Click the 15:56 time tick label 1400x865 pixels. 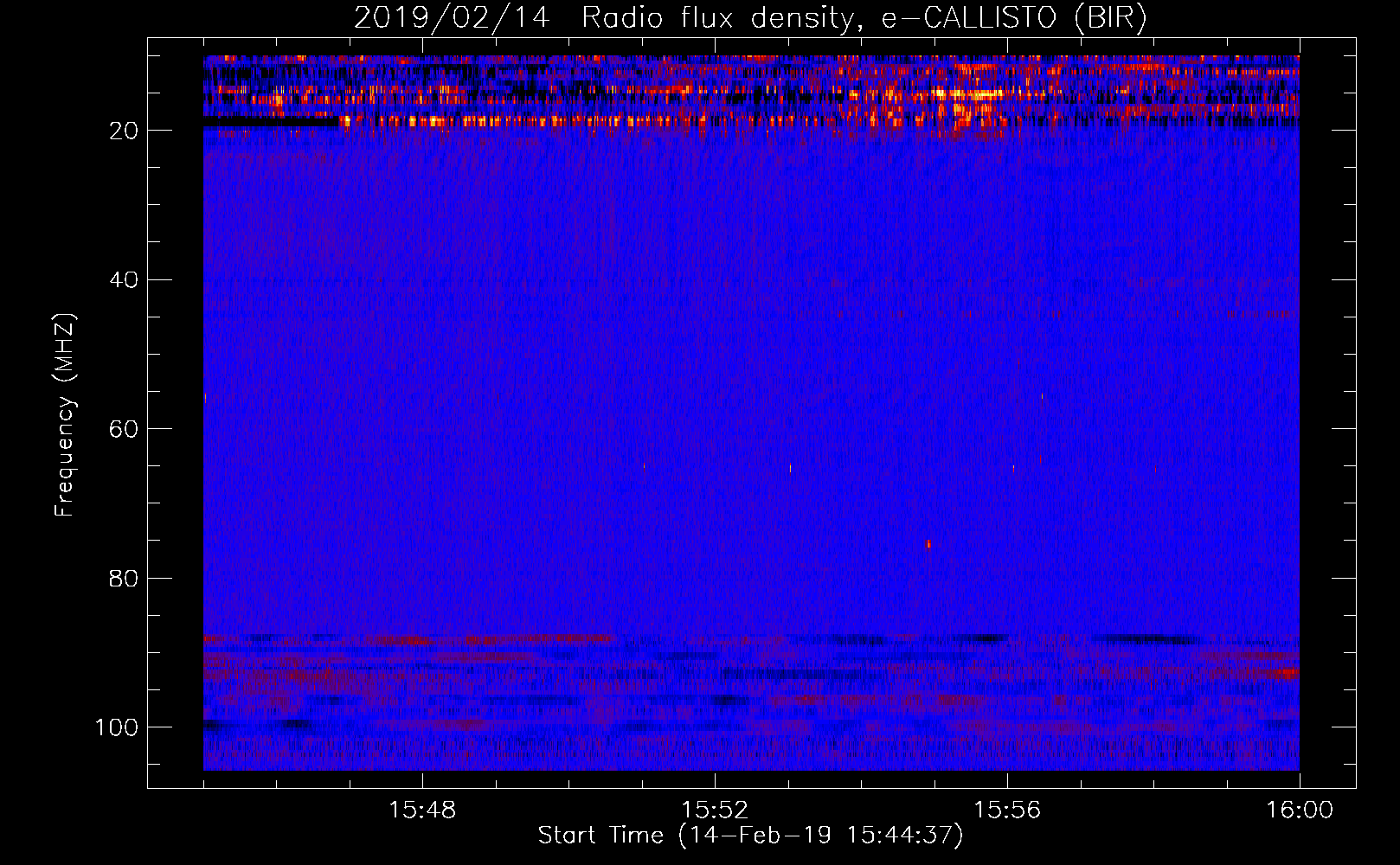tap(1007, 811)
